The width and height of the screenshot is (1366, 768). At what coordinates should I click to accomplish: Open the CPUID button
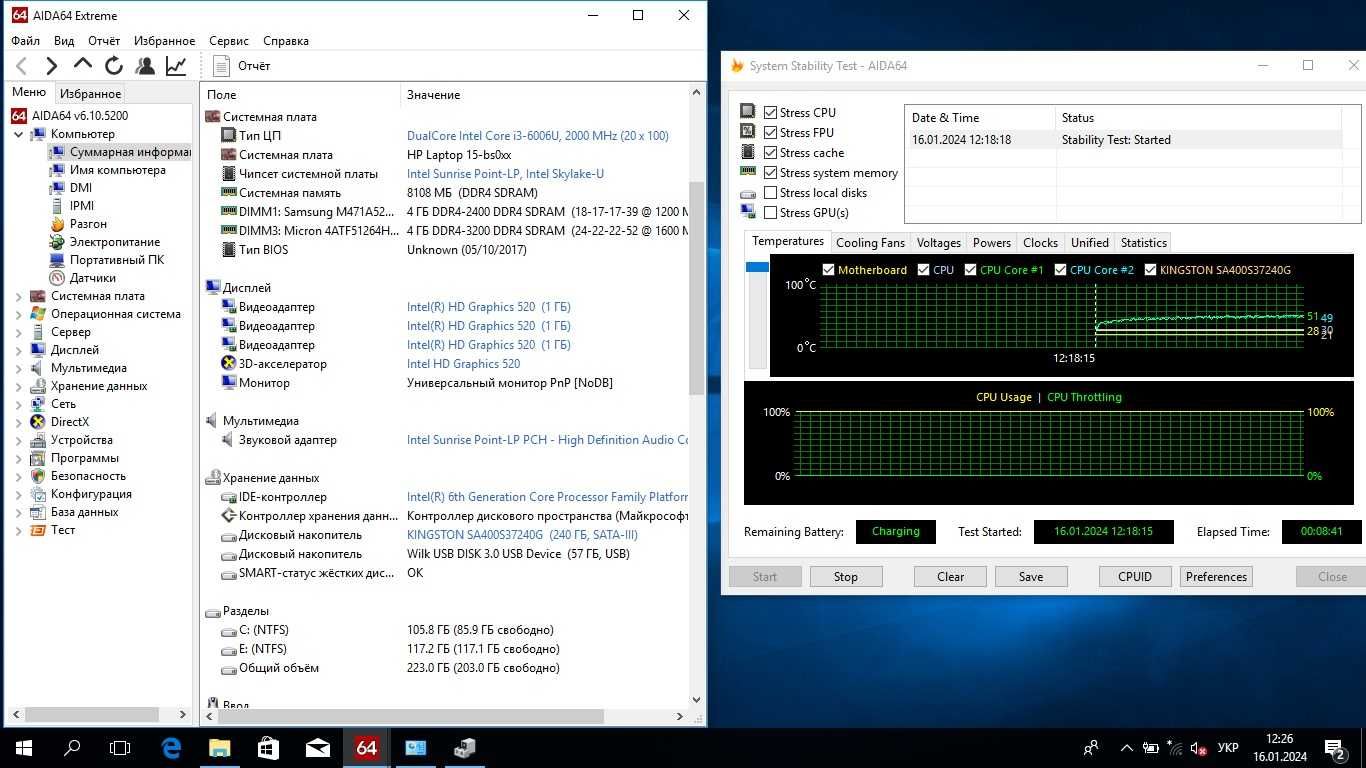(1135, 577)
